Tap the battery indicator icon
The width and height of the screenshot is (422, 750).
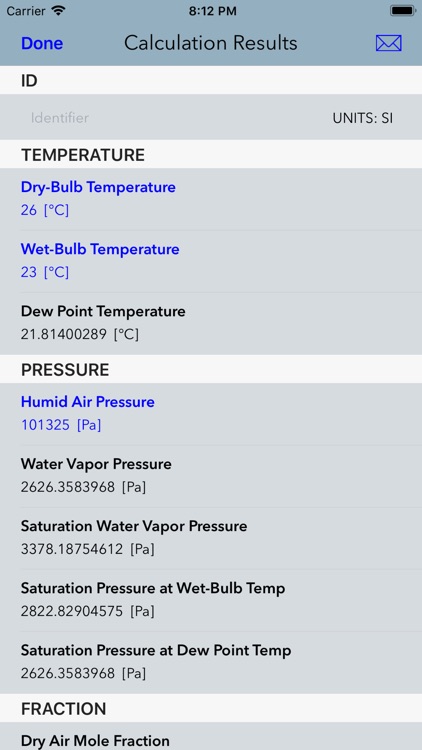(402, 11)
